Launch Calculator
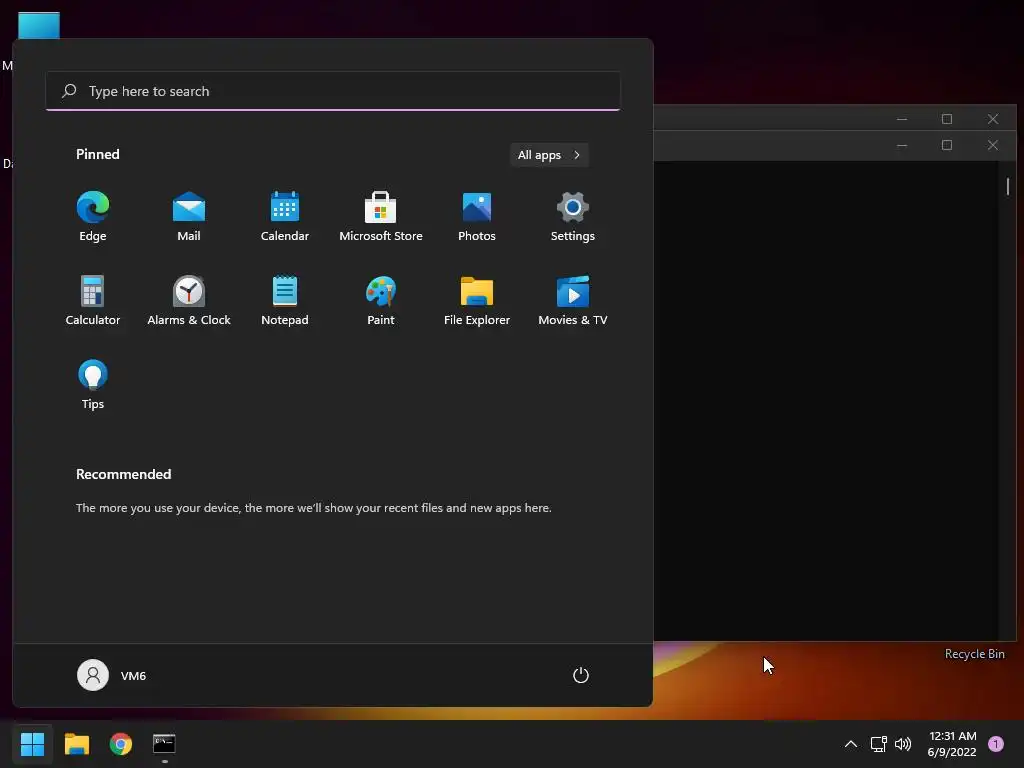 93,301
